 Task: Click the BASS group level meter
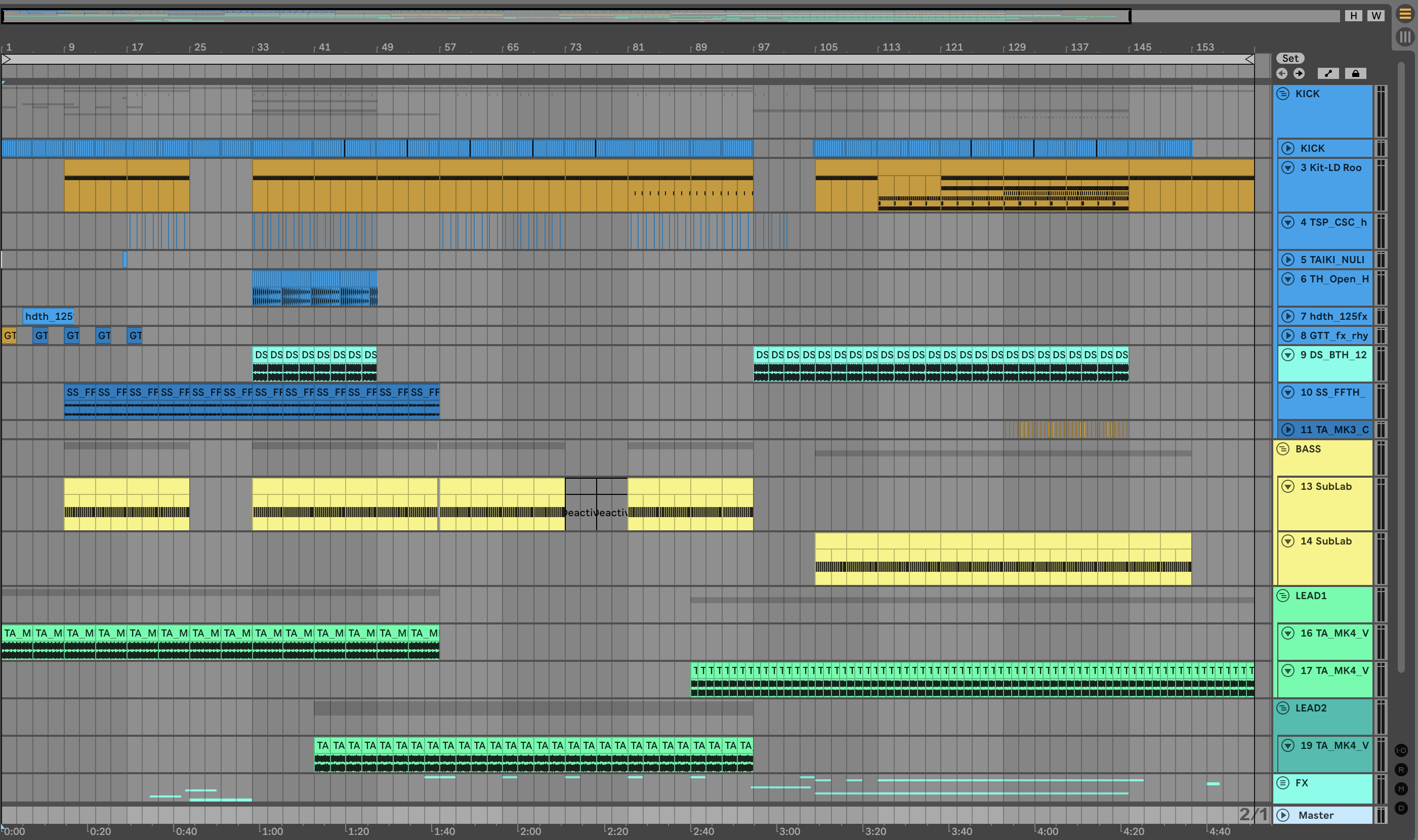1381,457
